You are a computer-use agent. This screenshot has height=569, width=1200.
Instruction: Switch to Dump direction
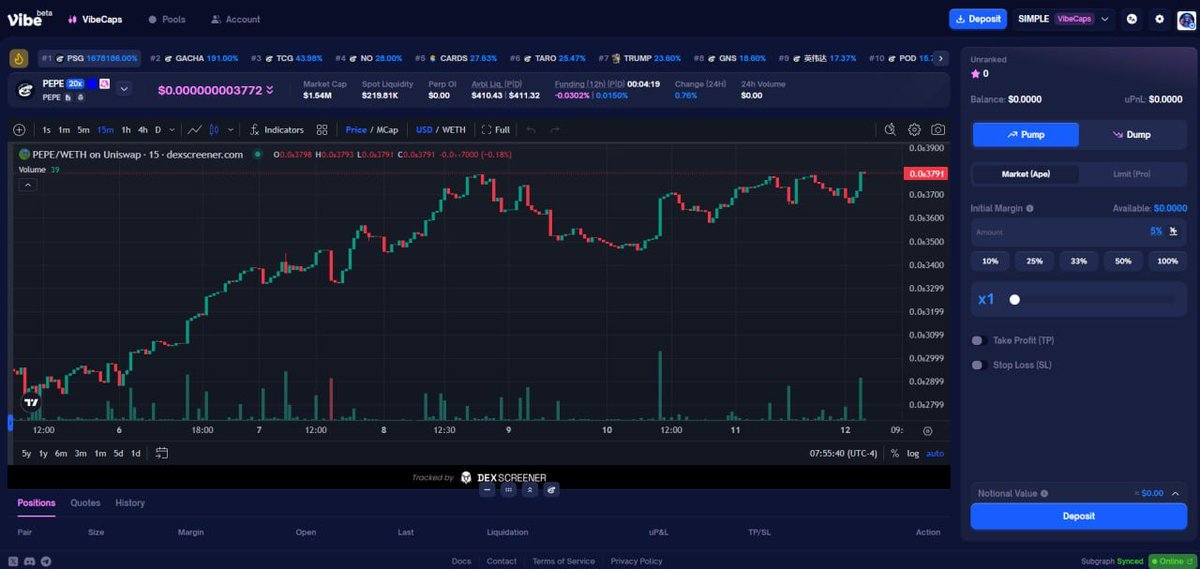point(1132,134)
